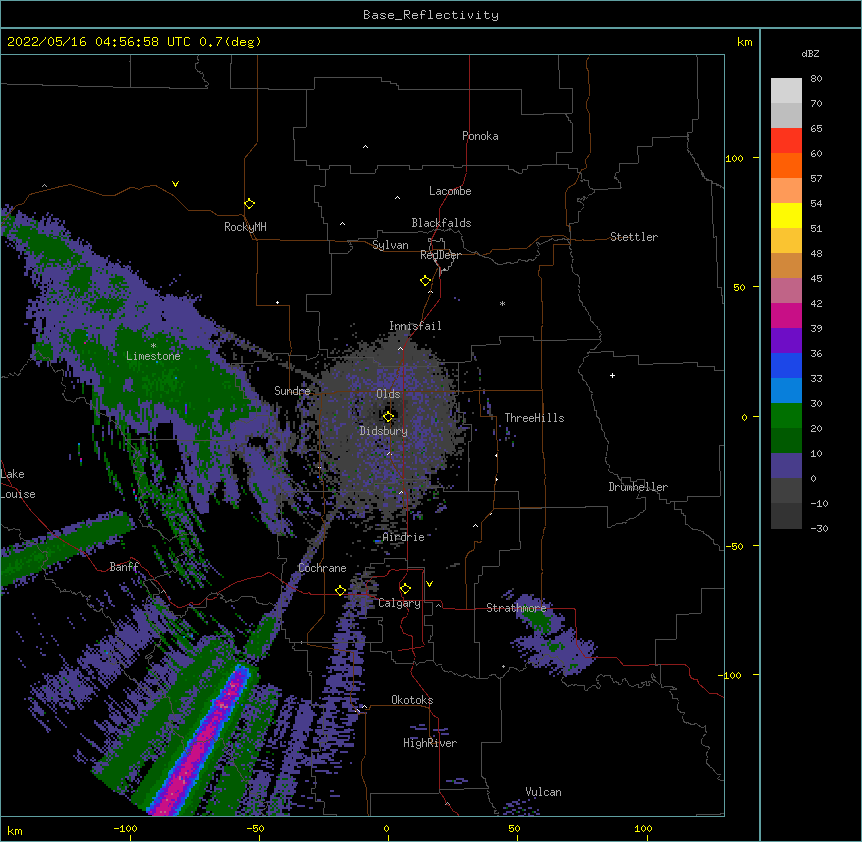Pick the red 60-65 dBZ legend color
Image resolution: width=862 pixels, height=842 pixels.
[x=786, y=141]
